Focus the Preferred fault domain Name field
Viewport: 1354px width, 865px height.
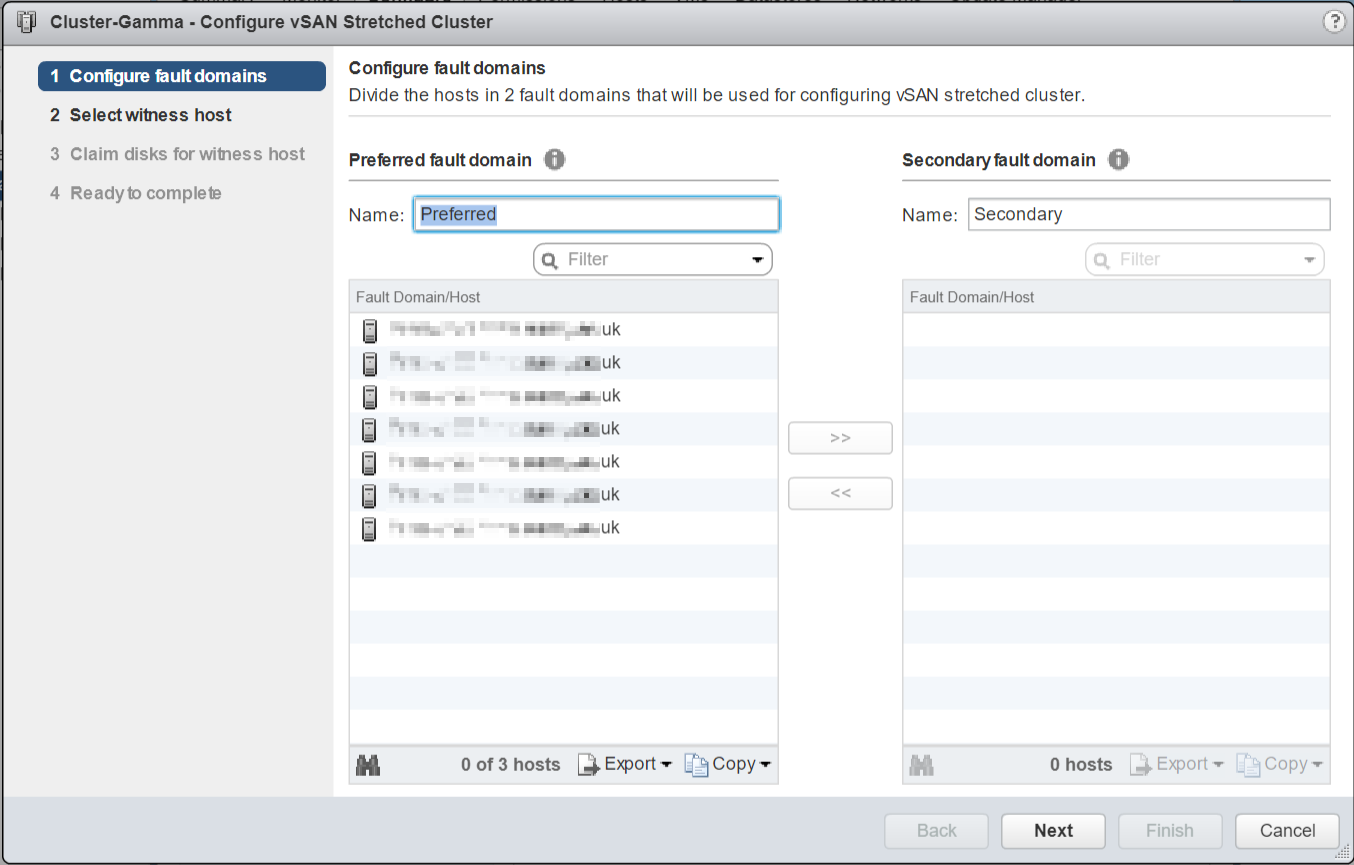(597, 214)
